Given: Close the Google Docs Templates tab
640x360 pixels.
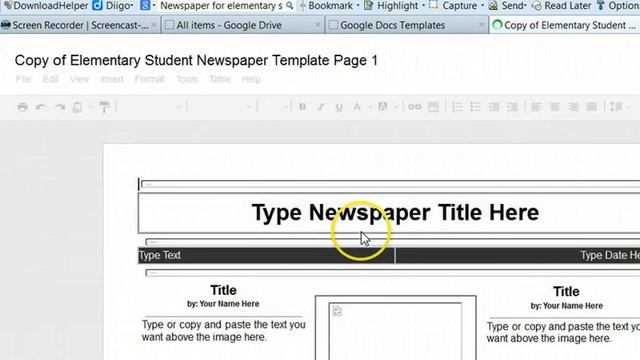Looking at the screenshot, I should 481,25.
